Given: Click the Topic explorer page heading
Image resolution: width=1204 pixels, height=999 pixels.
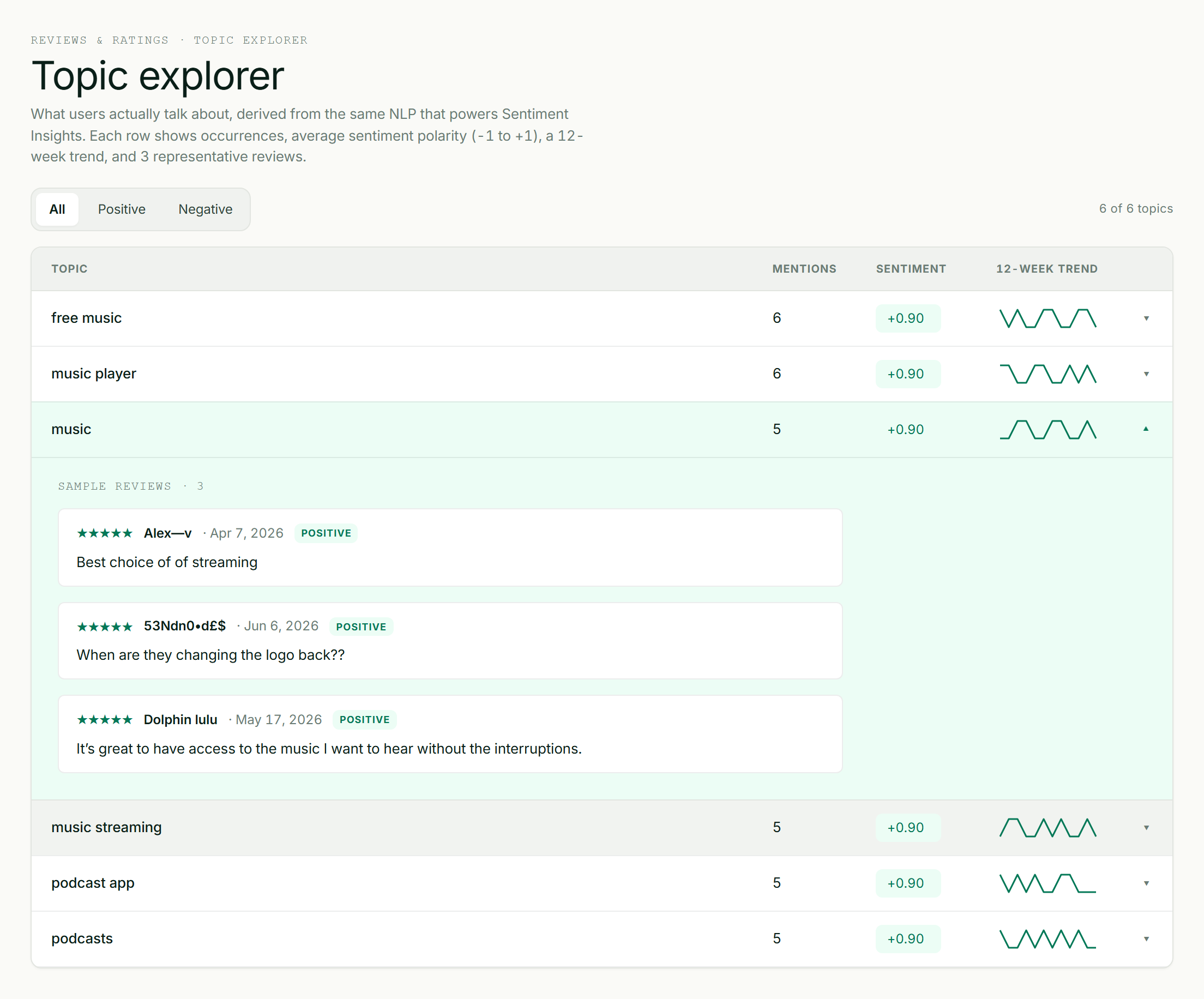Looking at the screenshot, I should coord(158,75).
